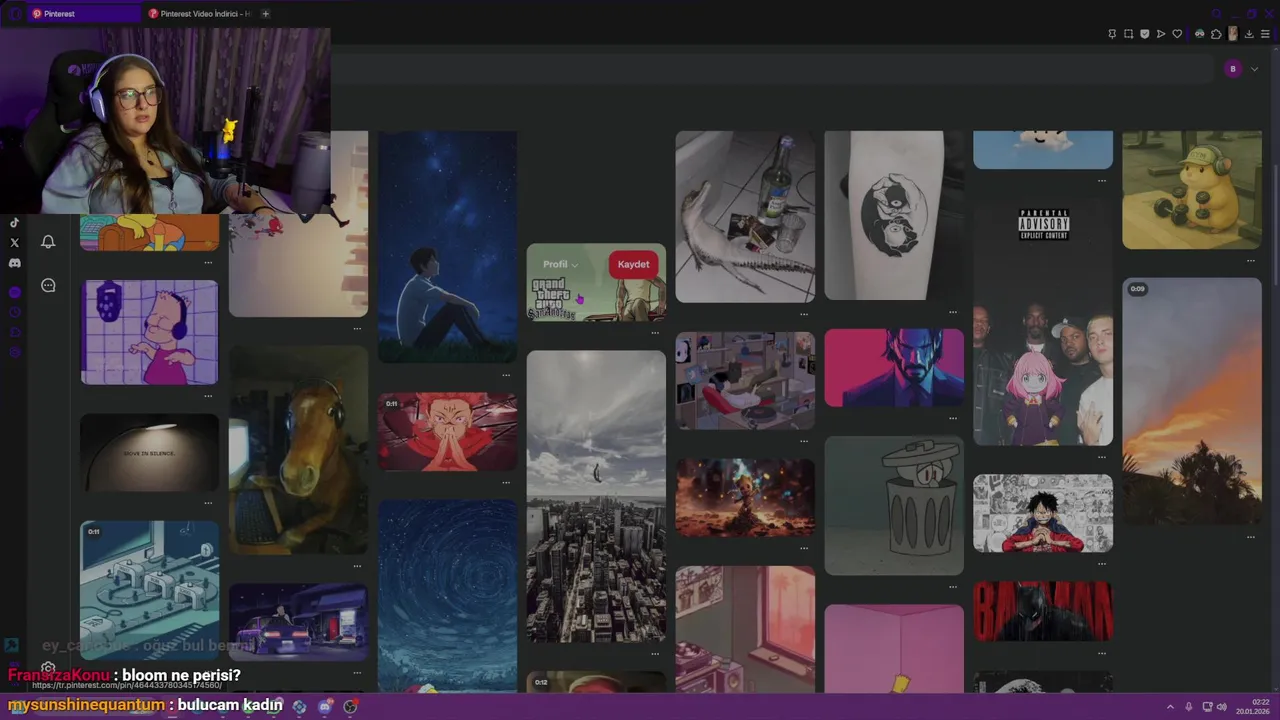Open options dots under the tattoo pin

tap(953, 312)
